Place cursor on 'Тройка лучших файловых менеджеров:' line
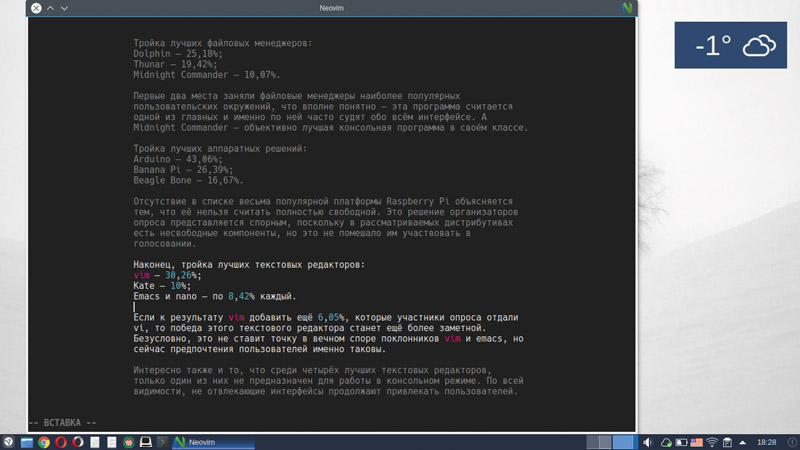 [x=222, y=43]
